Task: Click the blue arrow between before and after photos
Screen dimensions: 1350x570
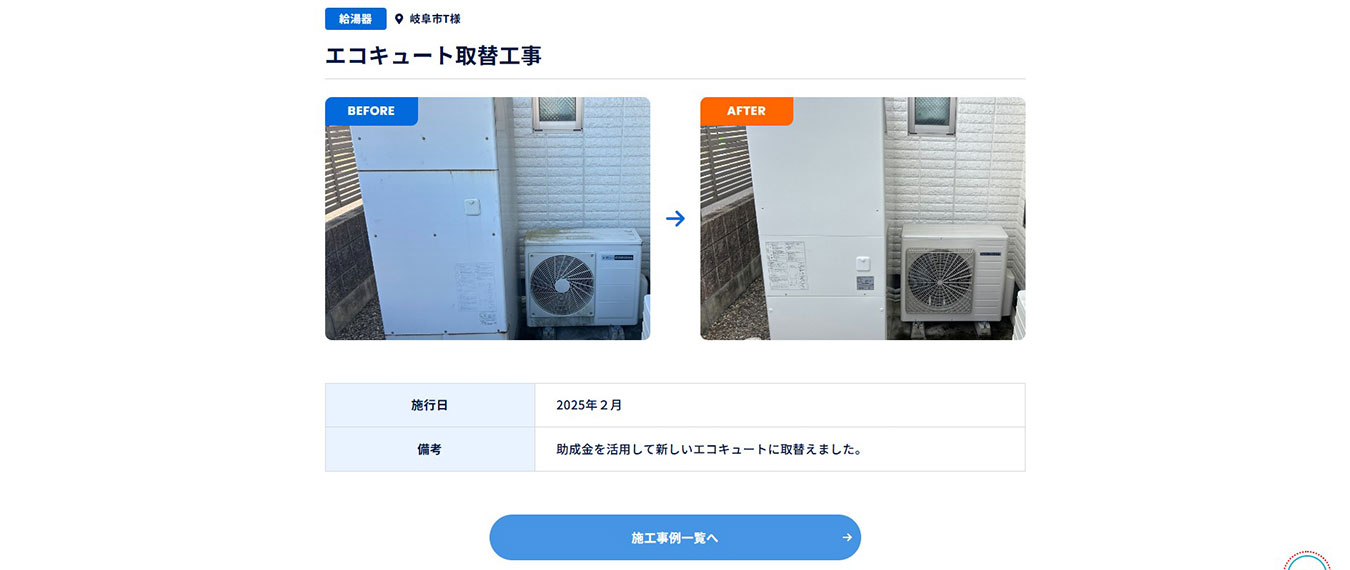Action: pos(675,218)
